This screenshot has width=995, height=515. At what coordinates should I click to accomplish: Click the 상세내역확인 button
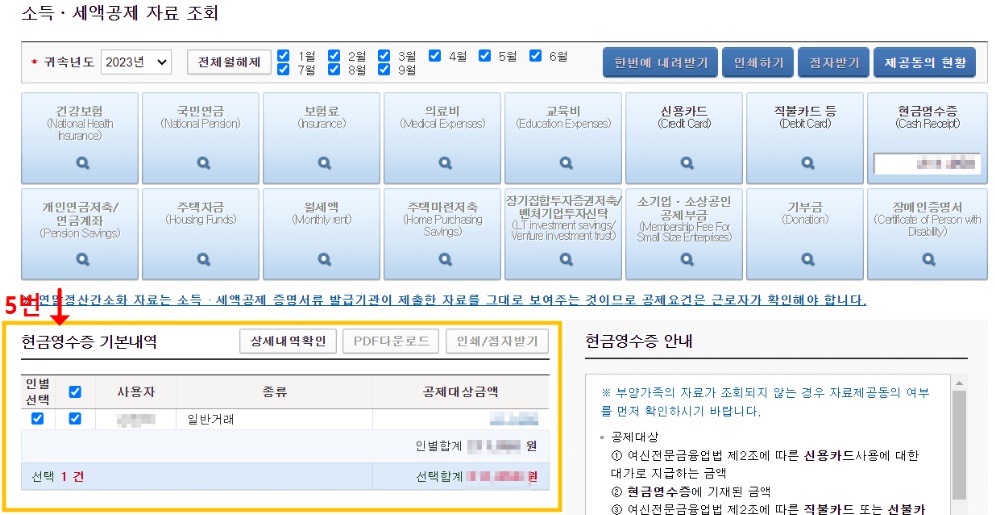tap(288, 341)
